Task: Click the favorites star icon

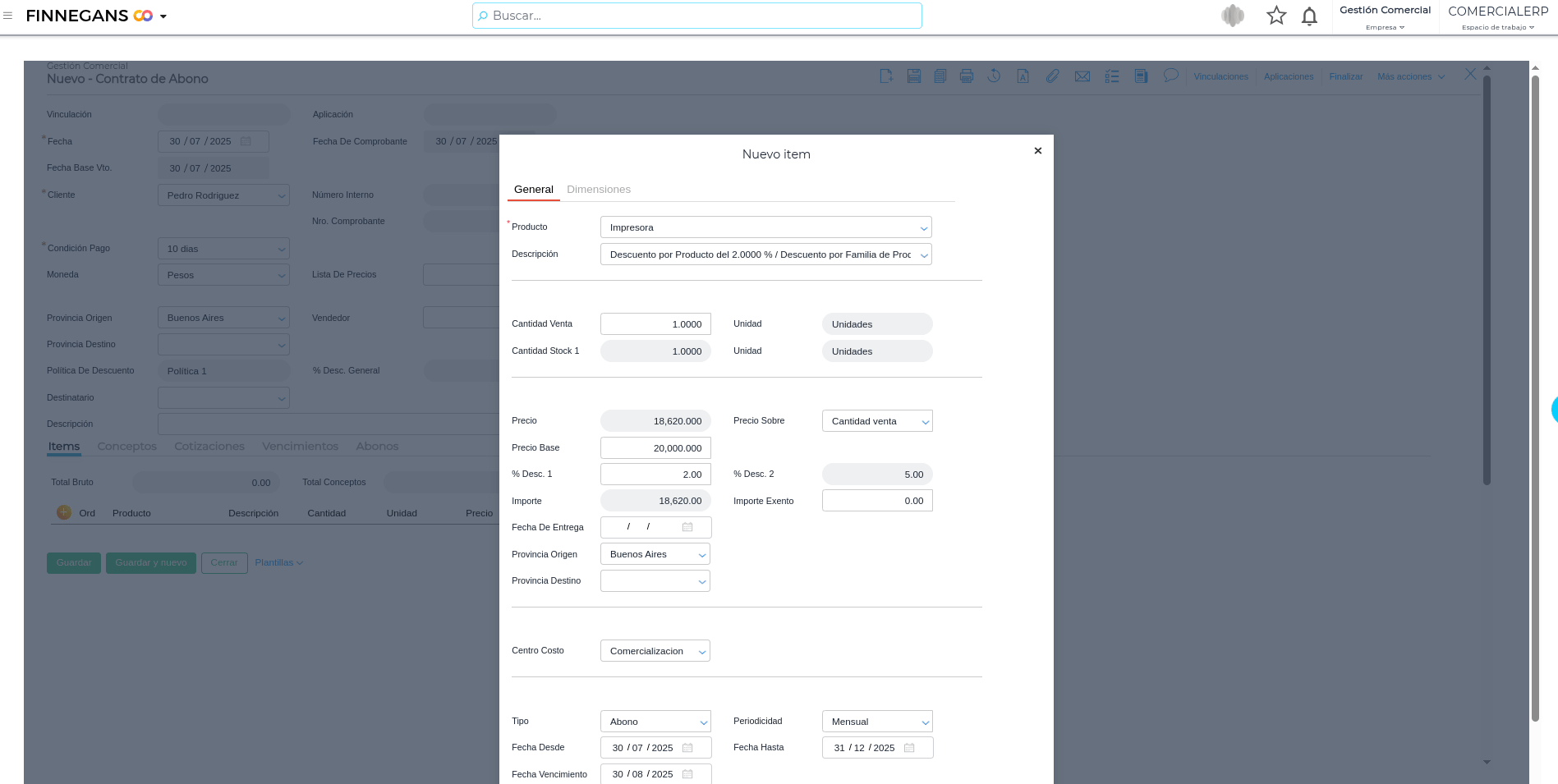Action: point(1275,16)
